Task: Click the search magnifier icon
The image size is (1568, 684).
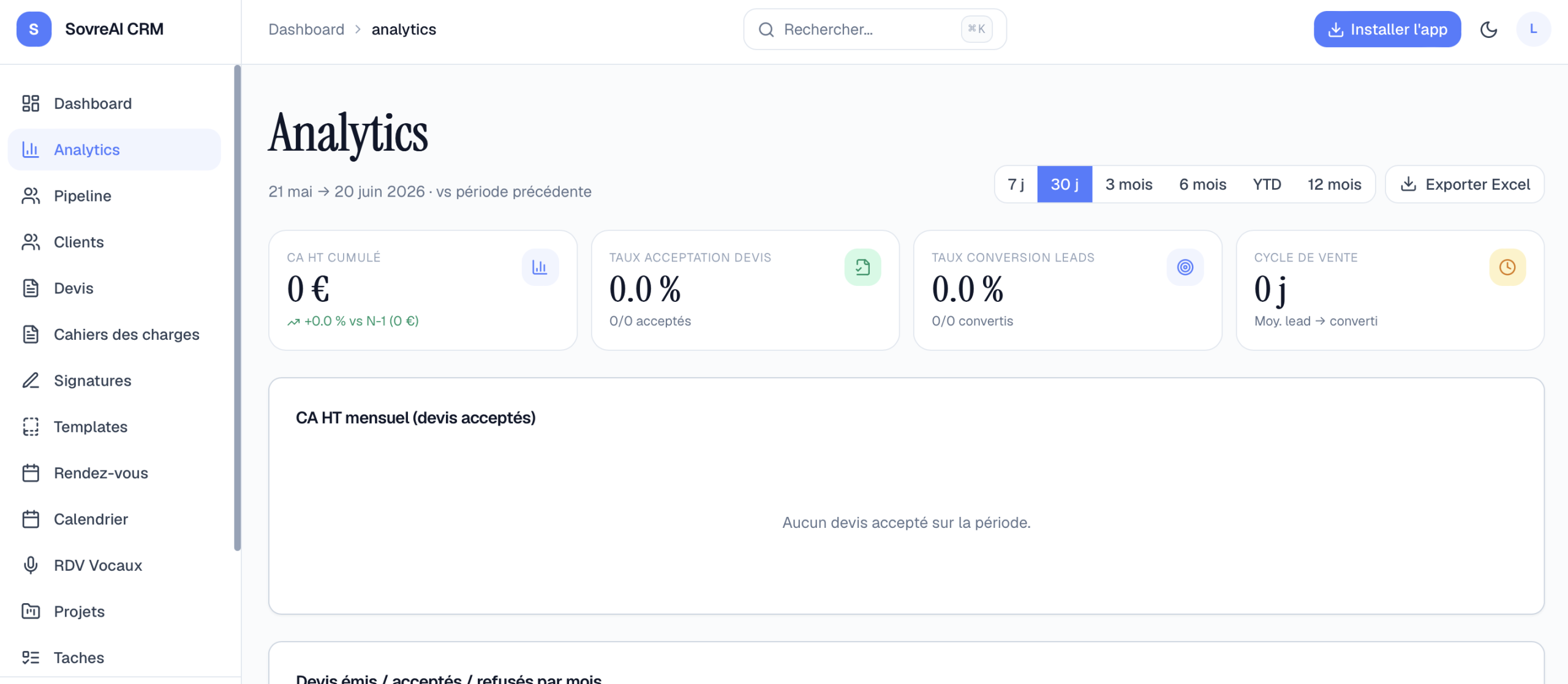Action: point(766,29)
